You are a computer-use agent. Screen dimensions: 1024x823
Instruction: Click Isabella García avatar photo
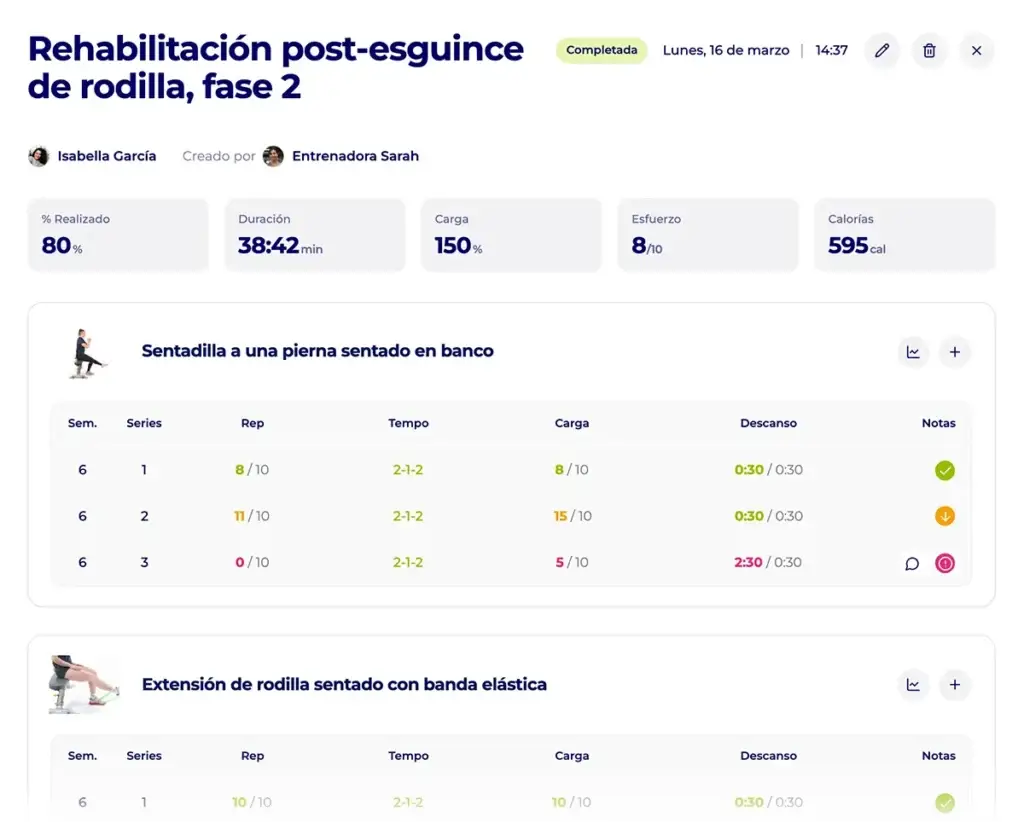[39, 156]
